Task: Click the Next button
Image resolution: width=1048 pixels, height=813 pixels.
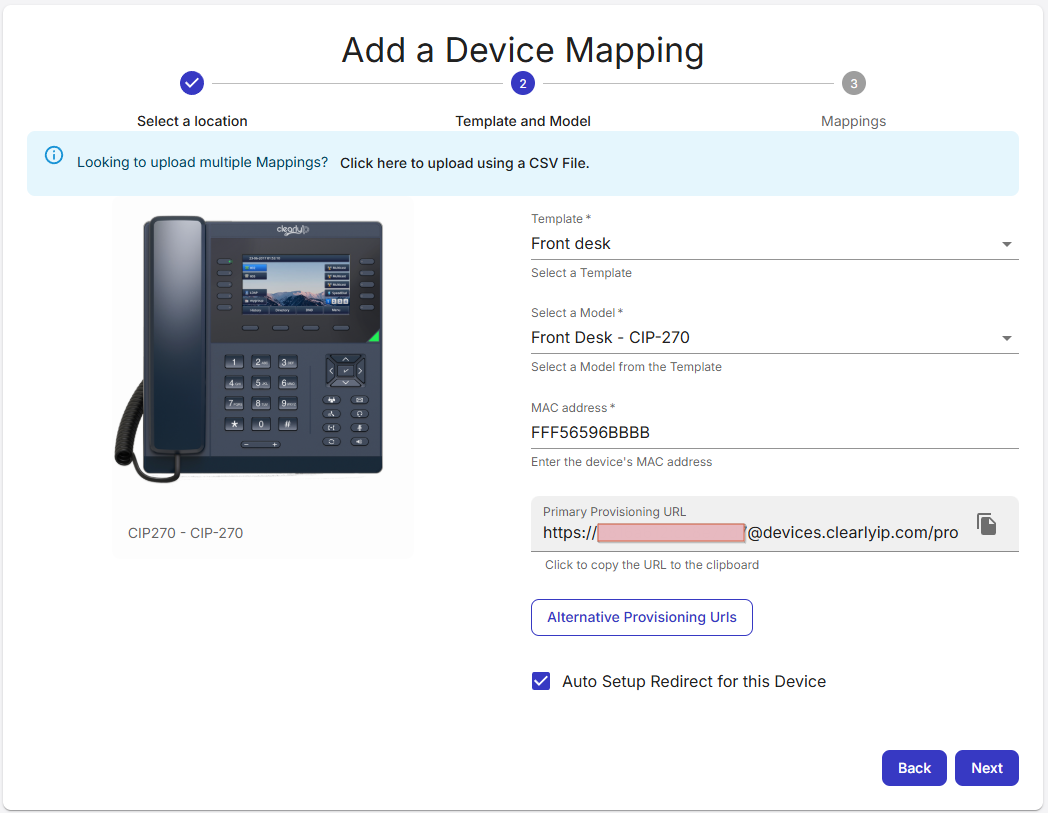Action: (x=987, y=768)
